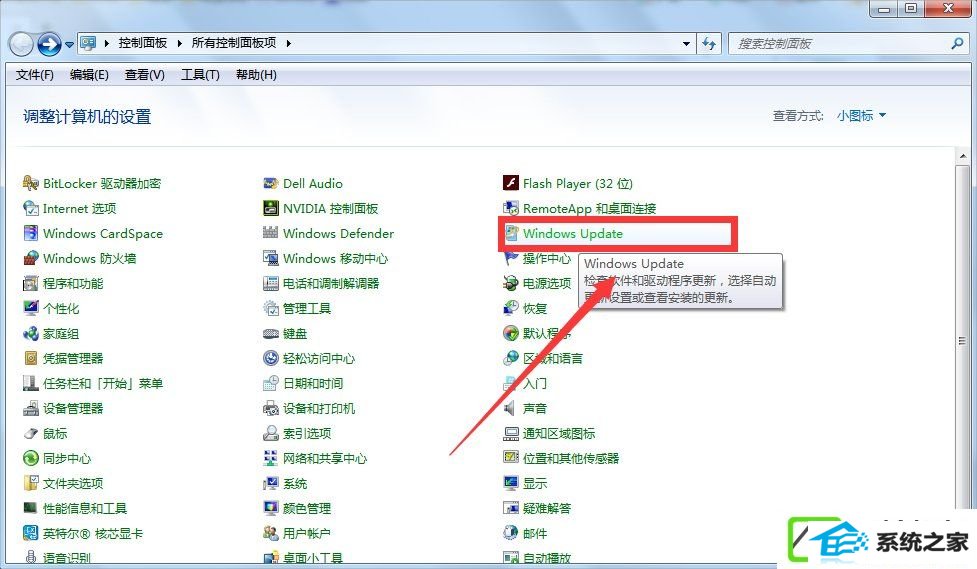Open the 区域和语言 link

[553, 358]
